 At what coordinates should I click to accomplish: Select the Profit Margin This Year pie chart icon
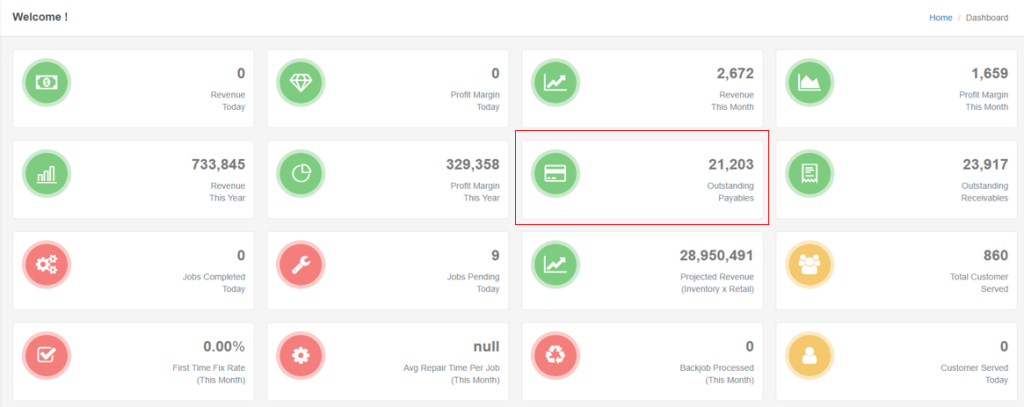pyautogui.click(x=301, y=174)
